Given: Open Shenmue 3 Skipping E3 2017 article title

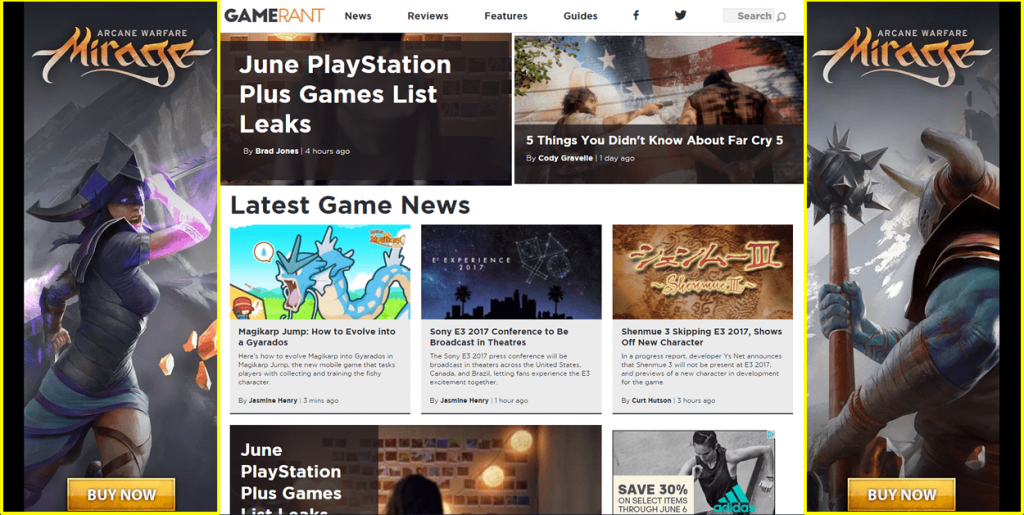Looking at the screenshot, I should point(701,337).
